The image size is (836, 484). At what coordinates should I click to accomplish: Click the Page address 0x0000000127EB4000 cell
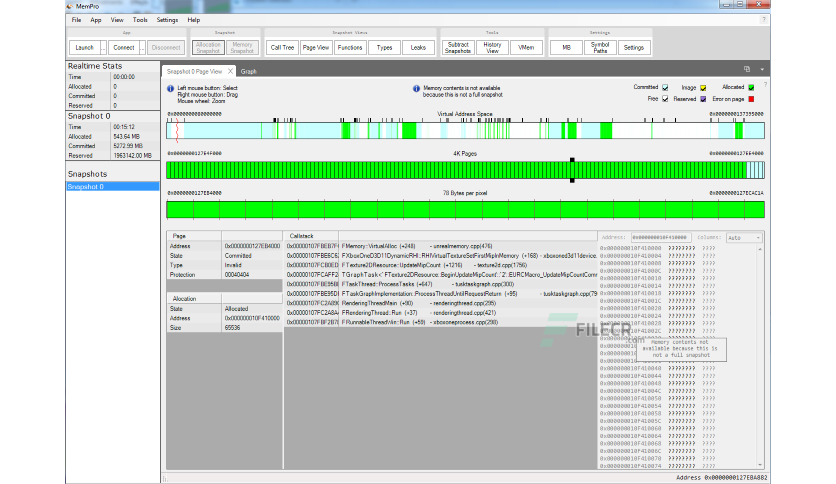click(252, 246)
